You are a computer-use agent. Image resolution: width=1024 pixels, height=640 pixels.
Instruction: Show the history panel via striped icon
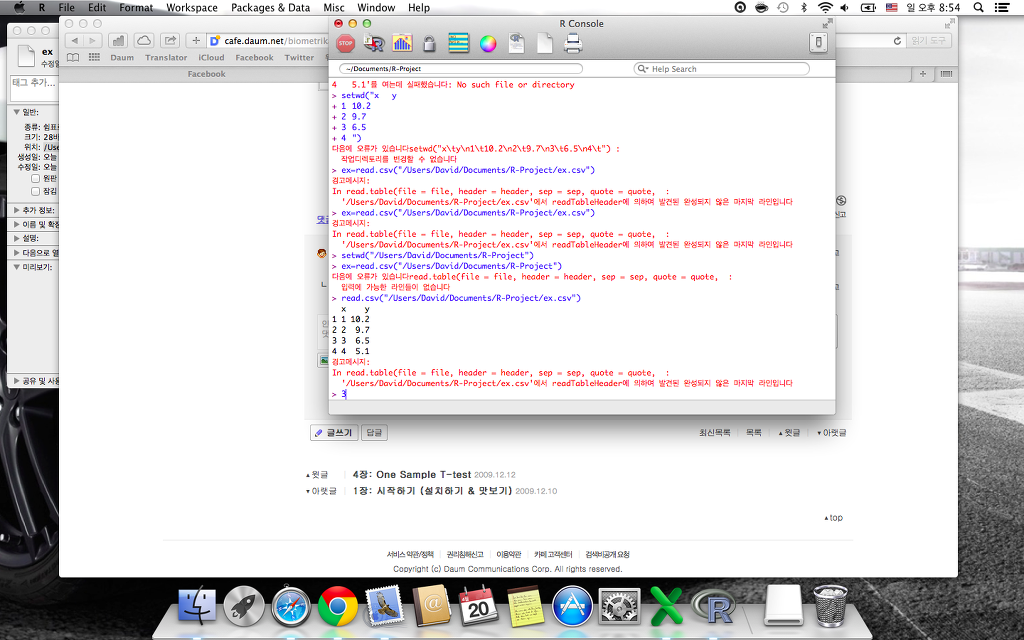(x=459, y=43)
